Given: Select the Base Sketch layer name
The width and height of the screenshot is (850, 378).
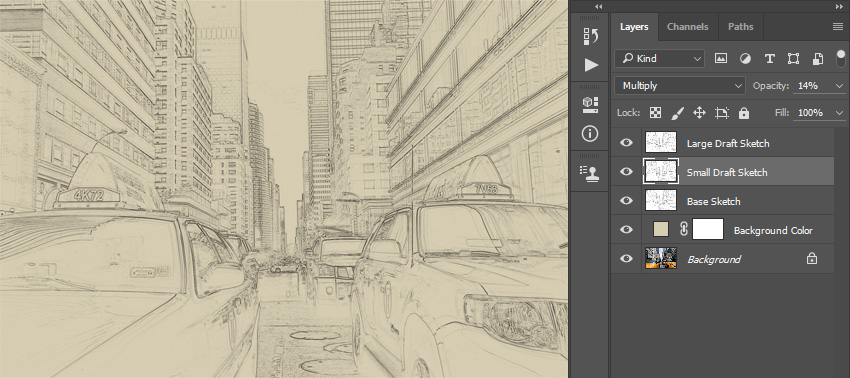Looking at the screenshot, I should point(713,201).
